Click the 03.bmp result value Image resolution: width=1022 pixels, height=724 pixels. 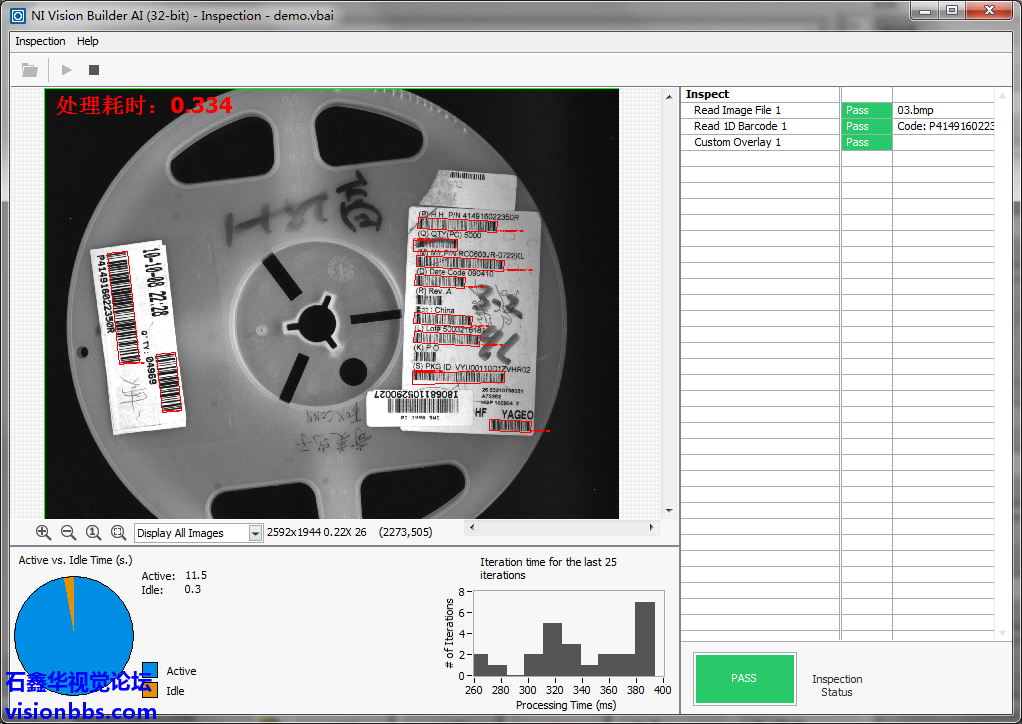(915, 110)
